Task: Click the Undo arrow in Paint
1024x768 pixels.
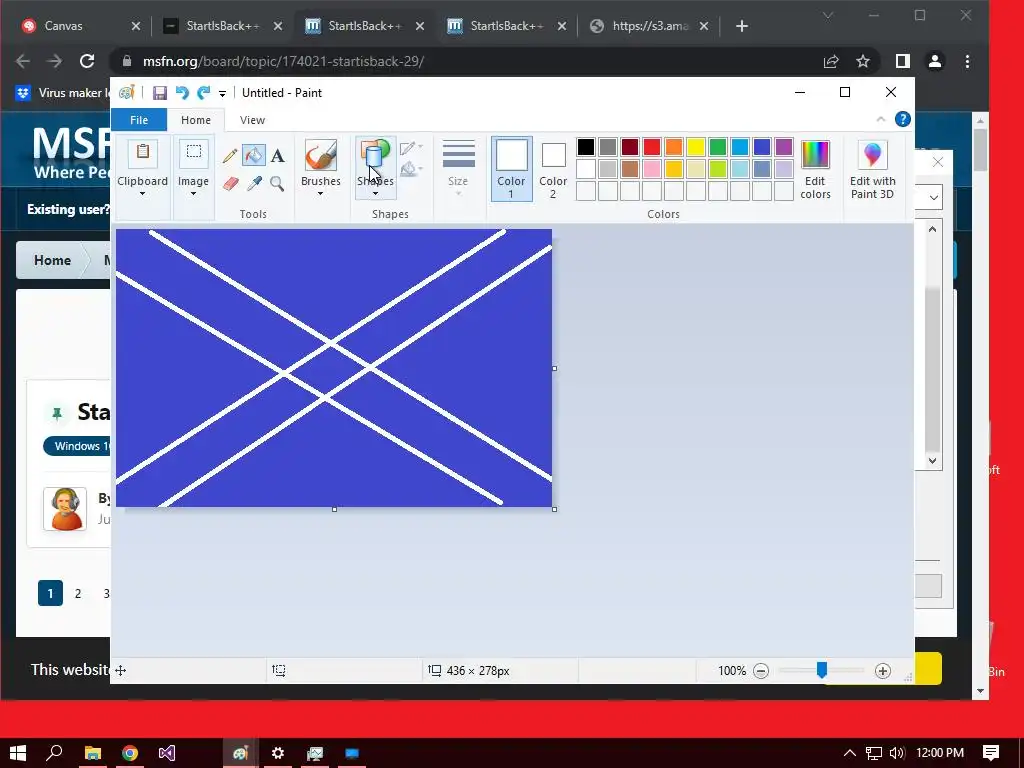Action: [182, 93]
